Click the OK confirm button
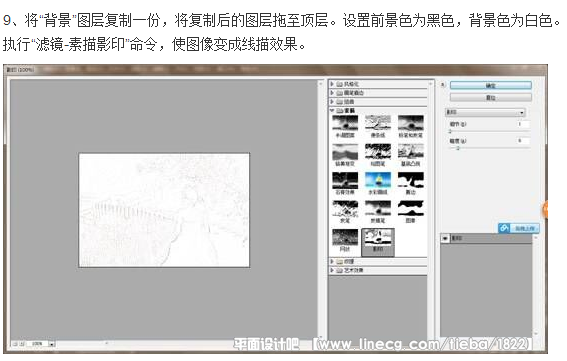The image size is (567, 361). point(491,85)
